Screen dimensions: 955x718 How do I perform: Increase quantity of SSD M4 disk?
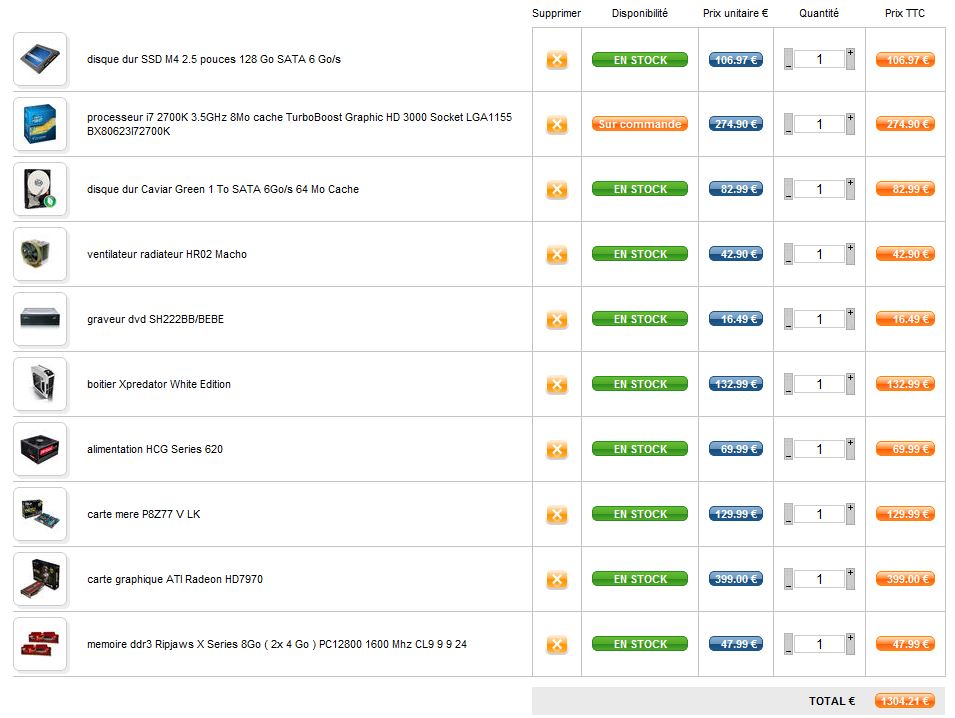click(850, 53)
